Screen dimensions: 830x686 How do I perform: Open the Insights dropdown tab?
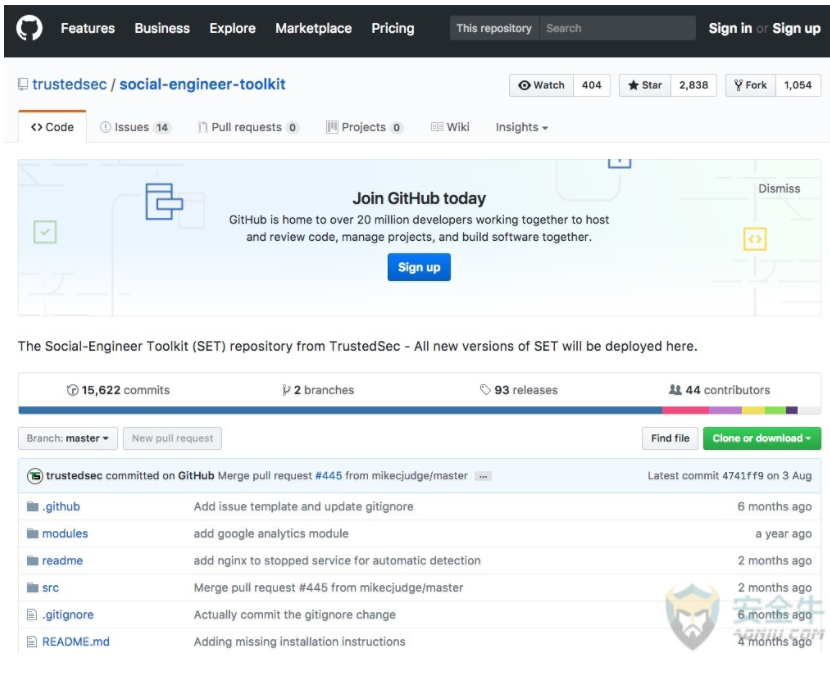point(521,128)
